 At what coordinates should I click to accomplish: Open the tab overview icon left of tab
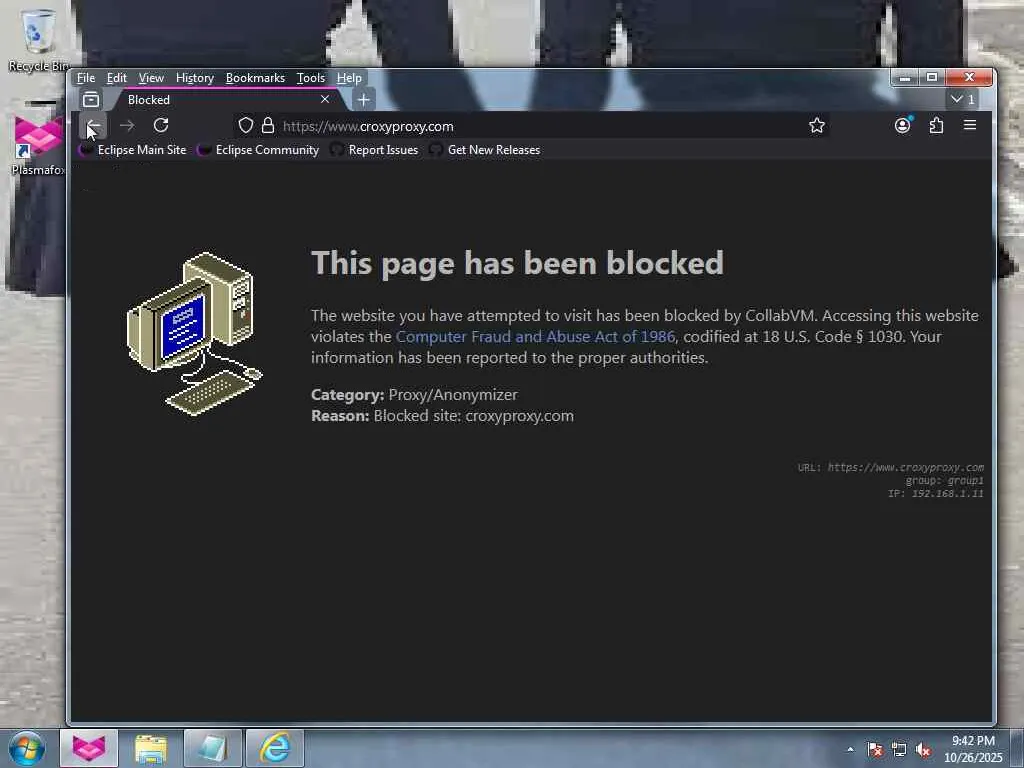point(91,99)
